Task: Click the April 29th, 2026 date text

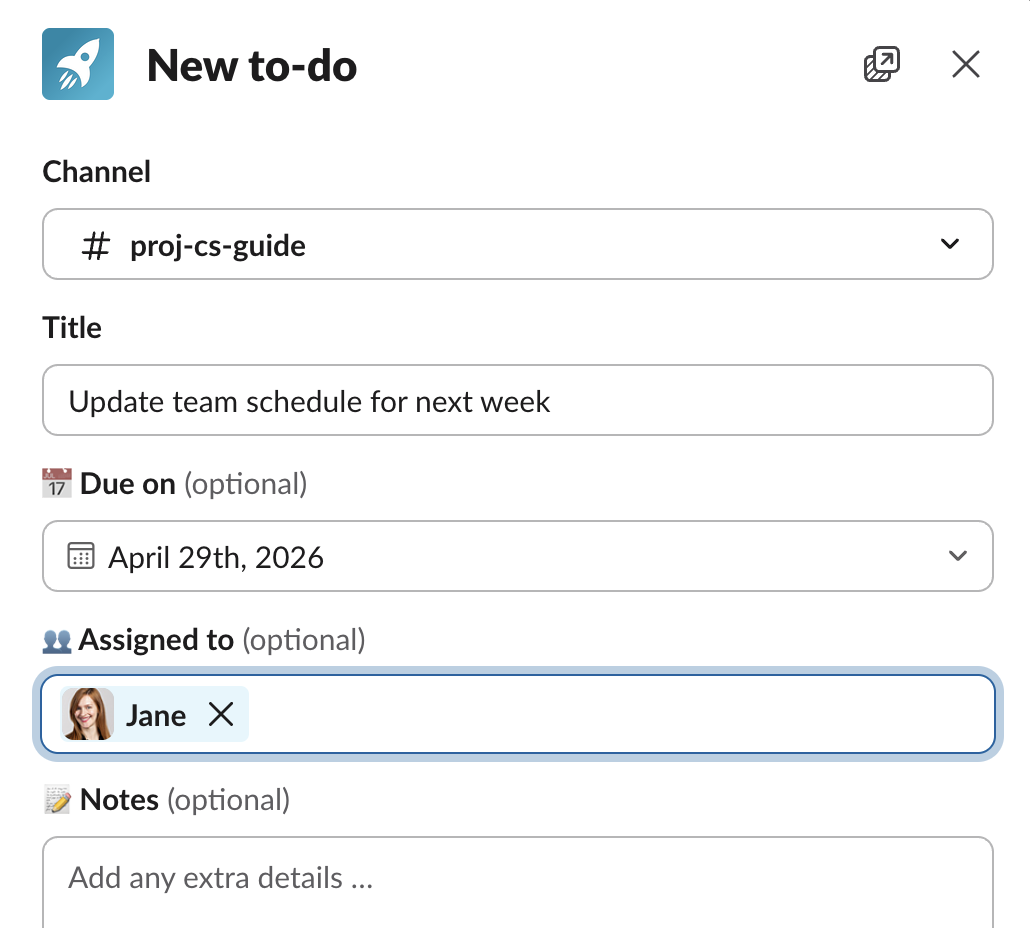Action: click(216, 556)
